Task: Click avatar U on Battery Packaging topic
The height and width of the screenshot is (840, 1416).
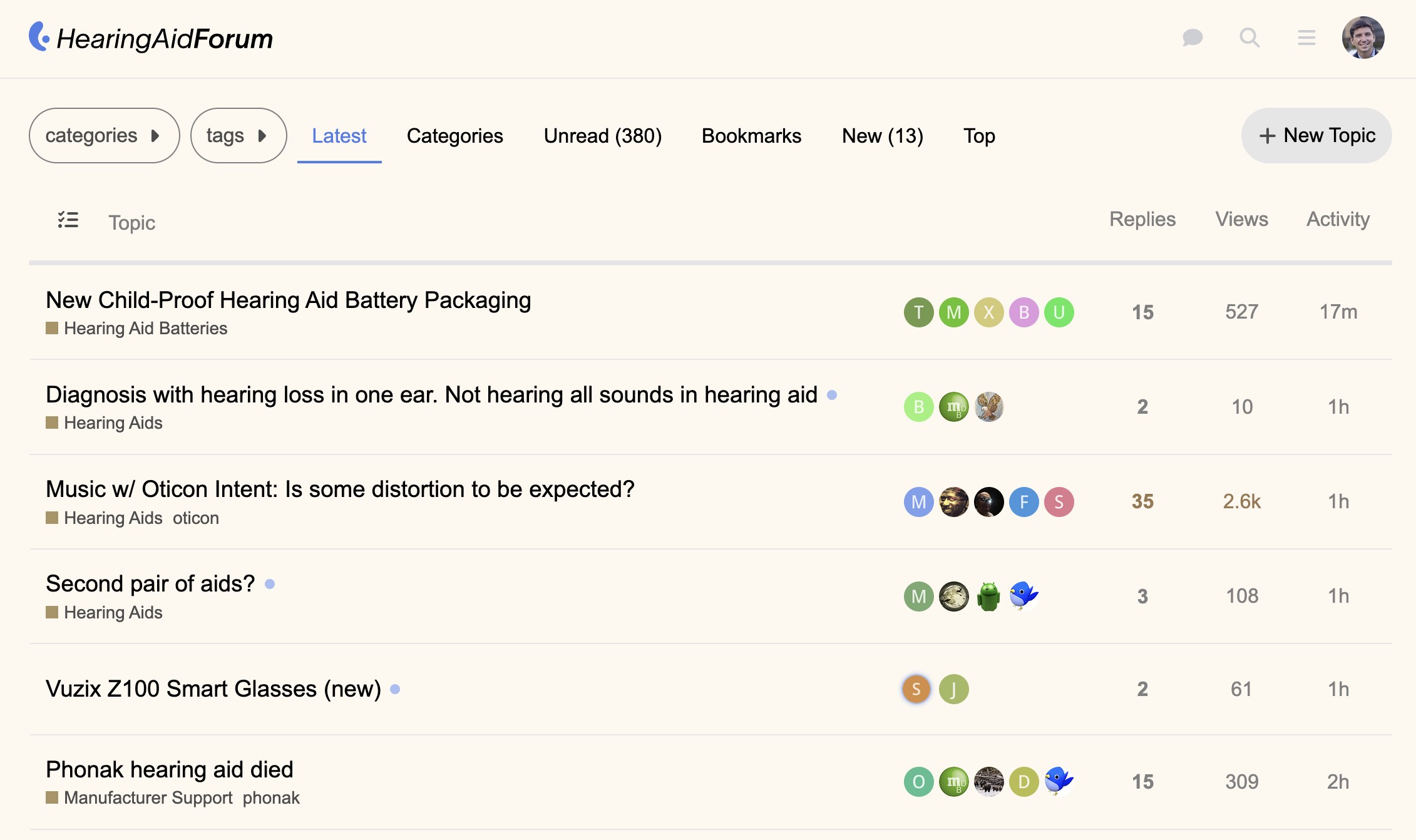Action: tap(1059, 312)
